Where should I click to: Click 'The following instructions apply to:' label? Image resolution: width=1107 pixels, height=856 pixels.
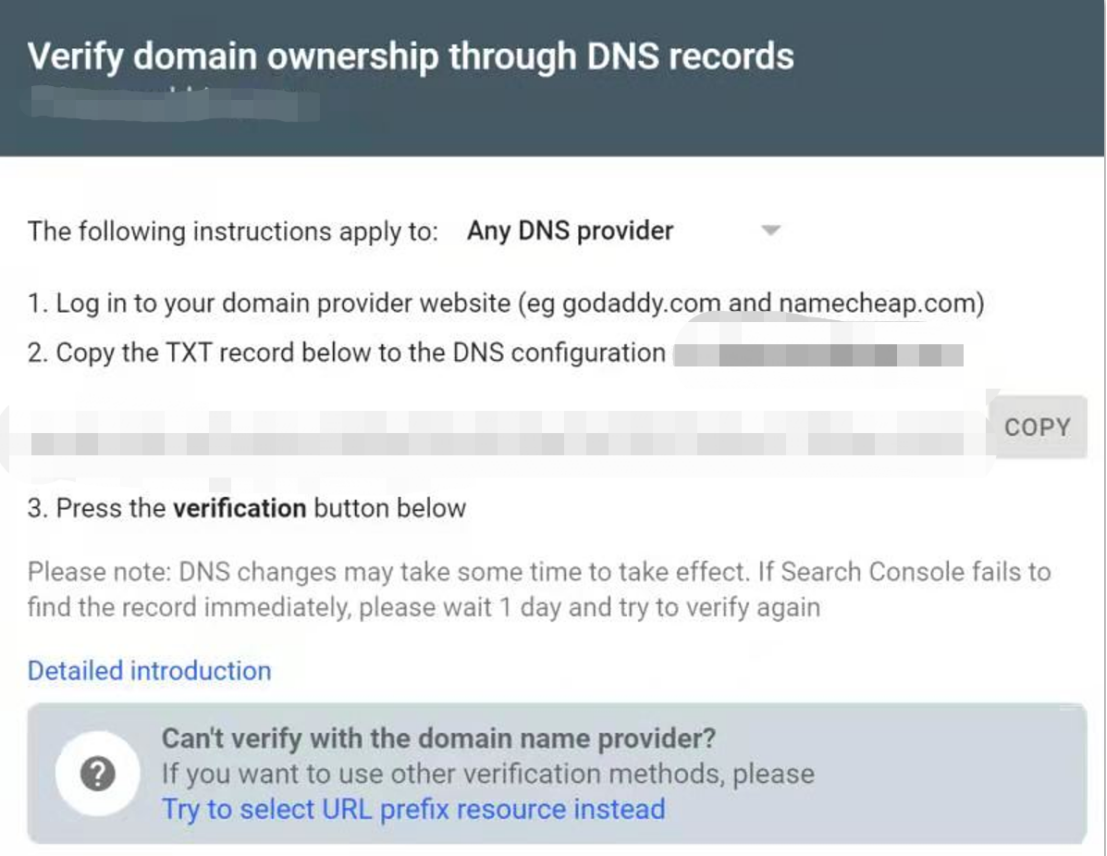pos(233,232)
